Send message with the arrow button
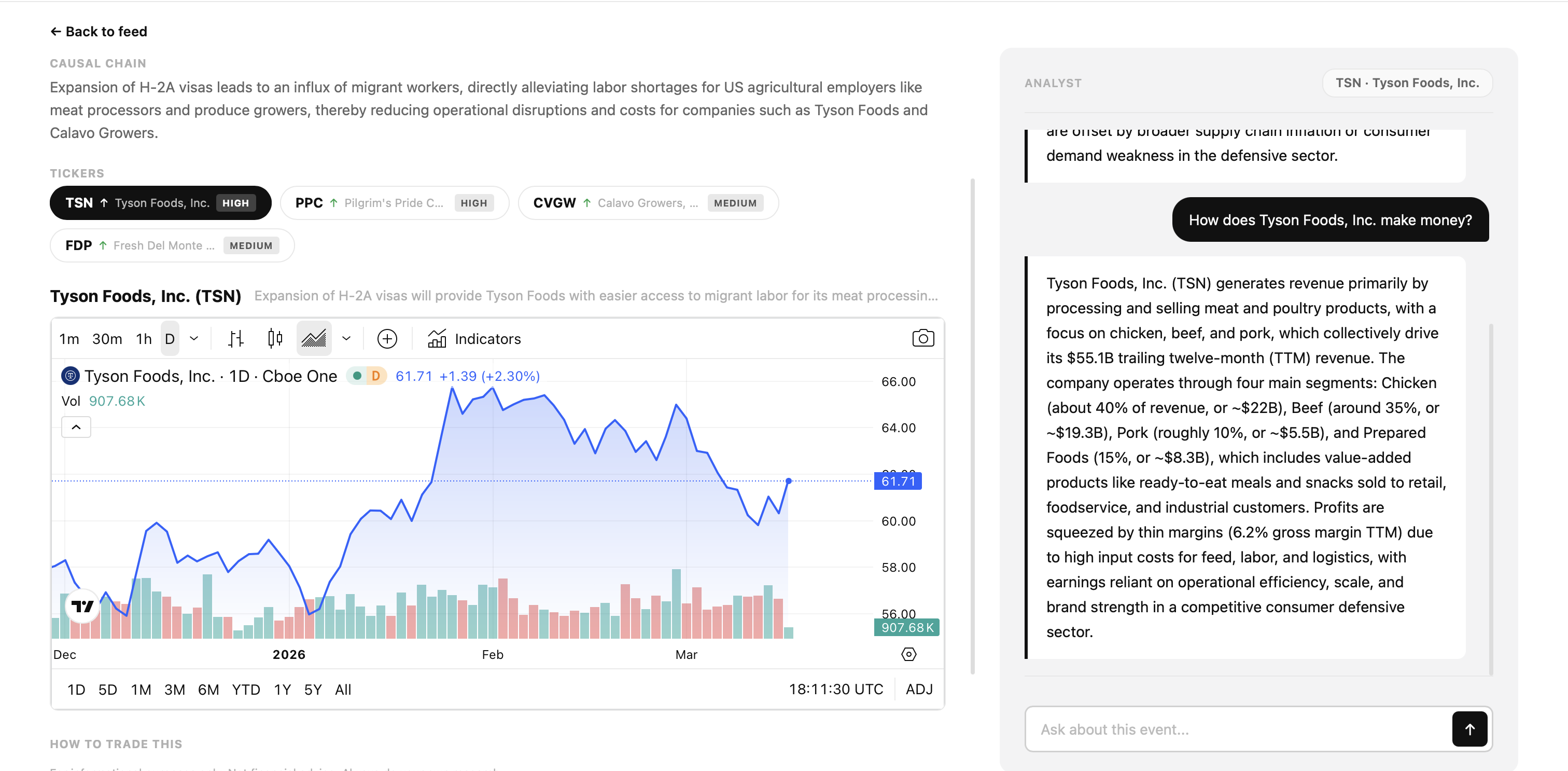The image size is (1568, 771). coord(1469,729)
